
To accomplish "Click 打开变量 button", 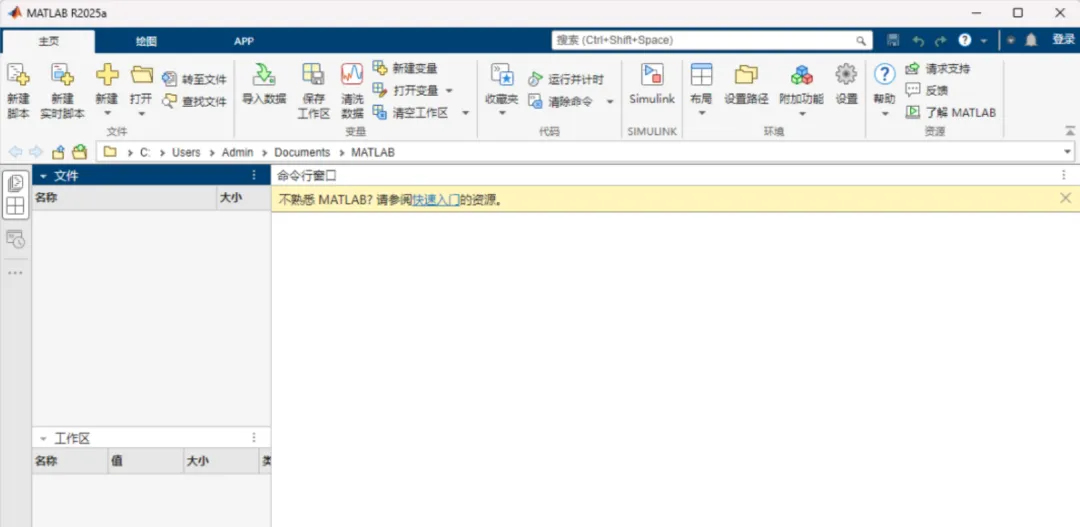I will coord(406,90).
